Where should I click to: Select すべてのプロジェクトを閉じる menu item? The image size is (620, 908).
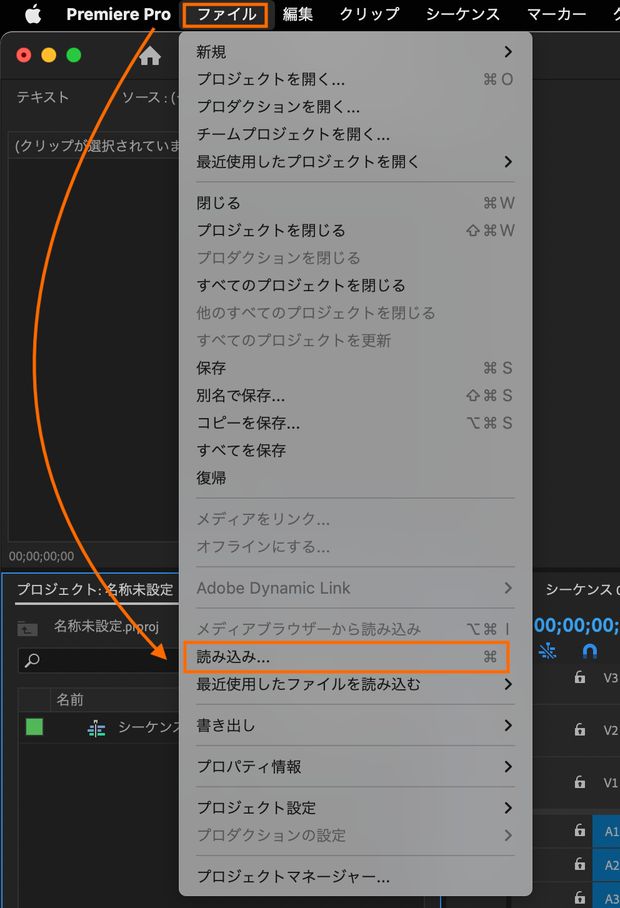(355, 285)
